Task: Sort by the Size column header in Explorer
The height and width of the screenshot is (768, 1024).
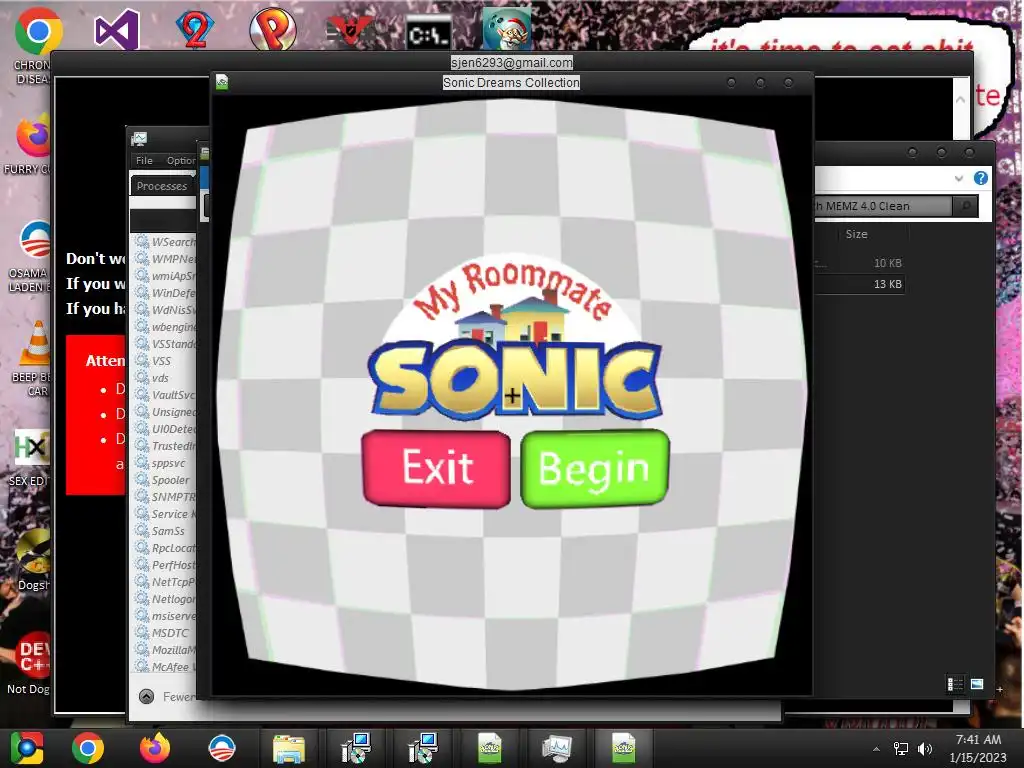Action: pos(856,234)
